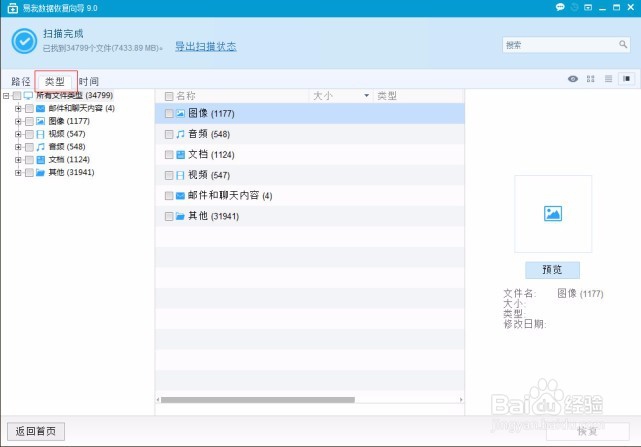The width and height of the screenshot is (641, 447).
Task: Collapse the 所有文件类型 root node
Action: (6, 96)
